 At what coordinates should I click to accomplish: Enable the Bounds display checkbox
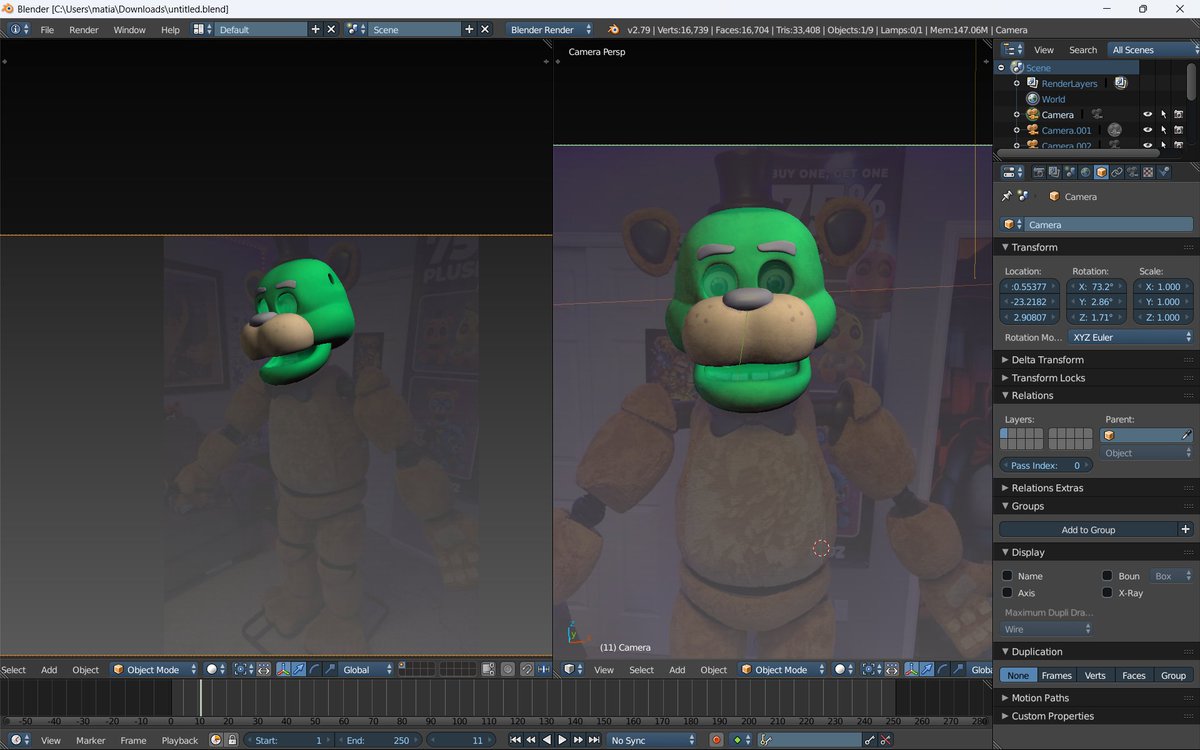tap(1107, 576)
